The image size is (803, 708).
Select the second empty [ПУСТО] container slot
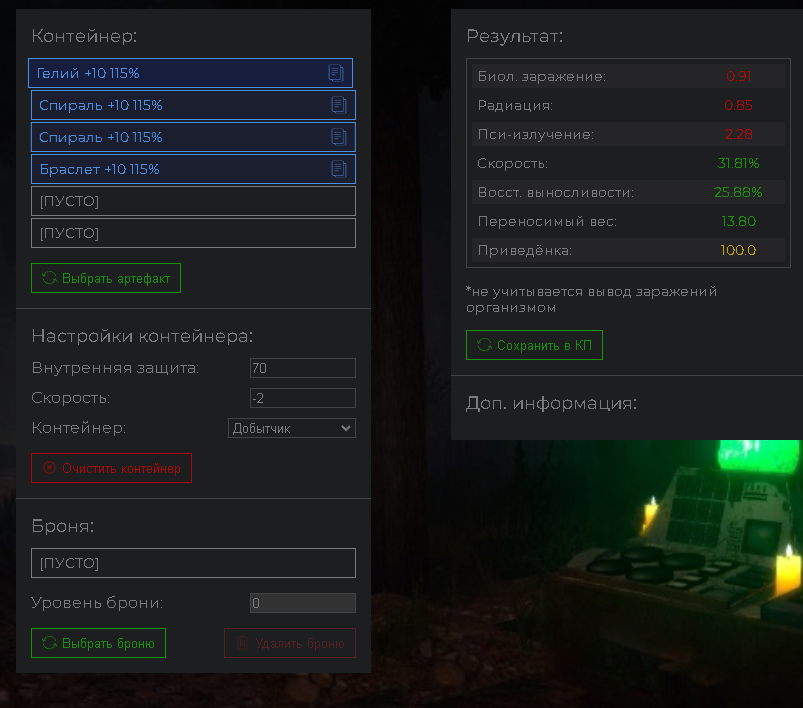click(193, 233)
